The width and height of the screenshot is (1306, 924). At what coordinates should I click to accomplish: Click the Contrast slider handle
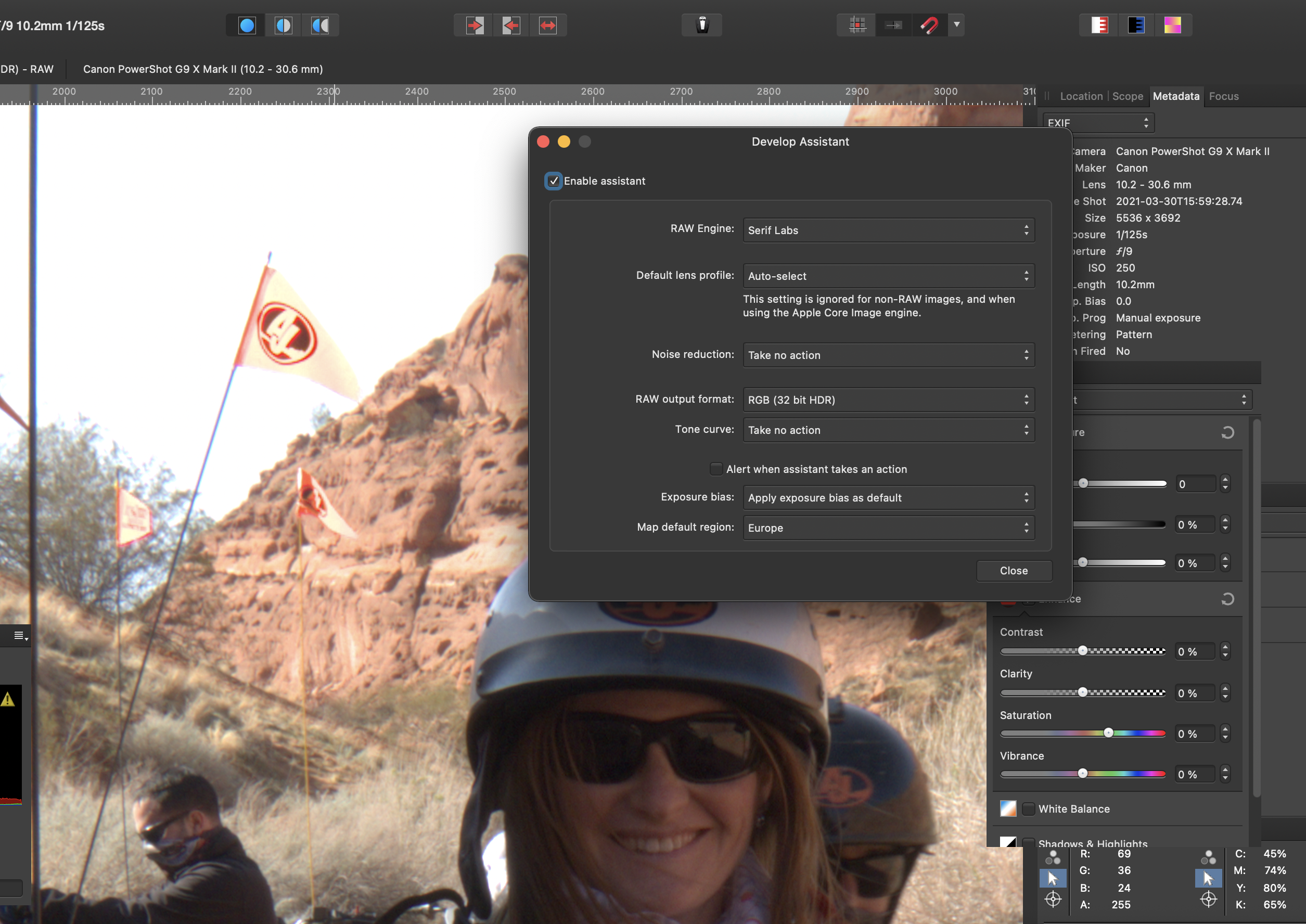[x=1082, y=651]
